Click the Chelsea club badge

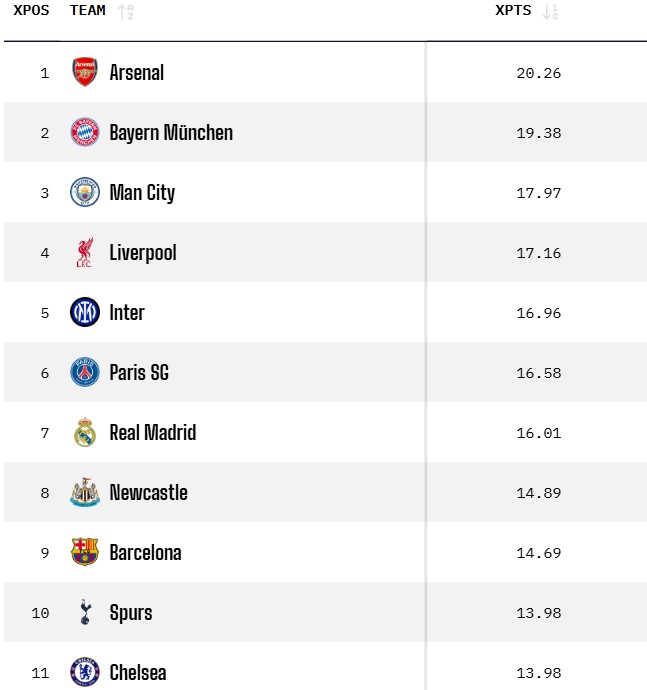pyautogui.click(x=85, y=672)
